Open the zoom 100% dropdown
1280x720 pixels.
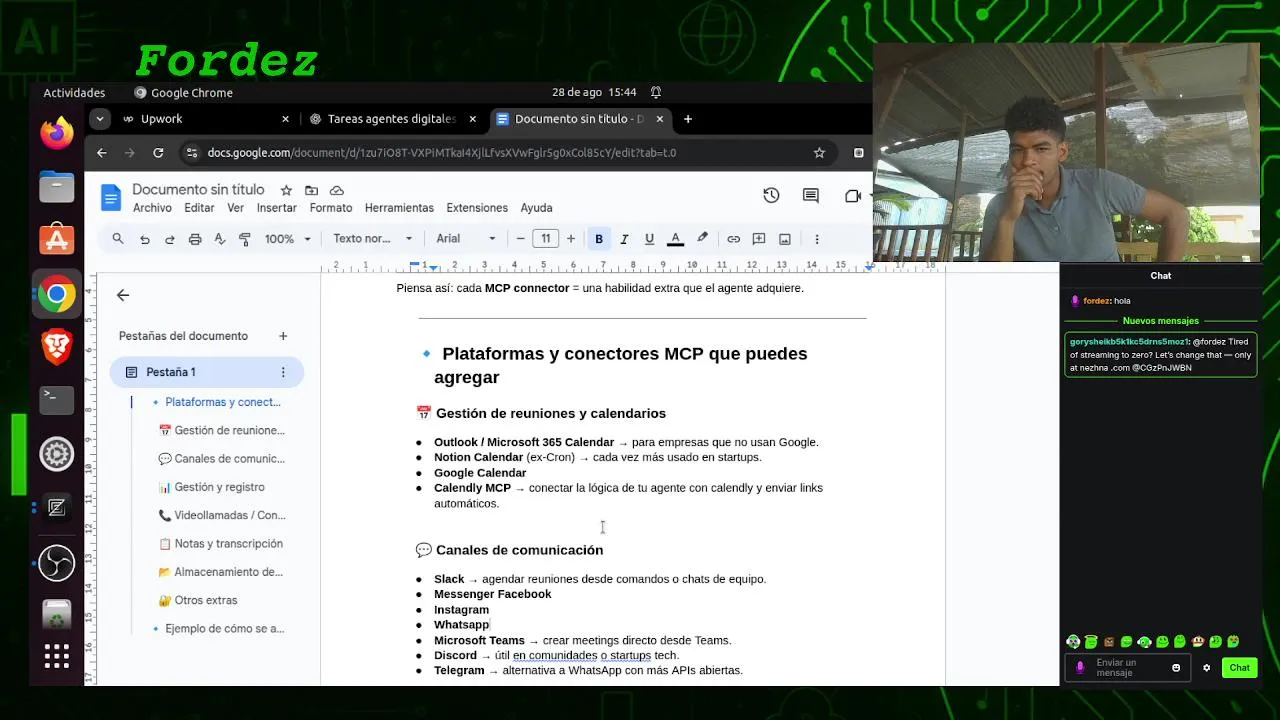tap(288, 239)
